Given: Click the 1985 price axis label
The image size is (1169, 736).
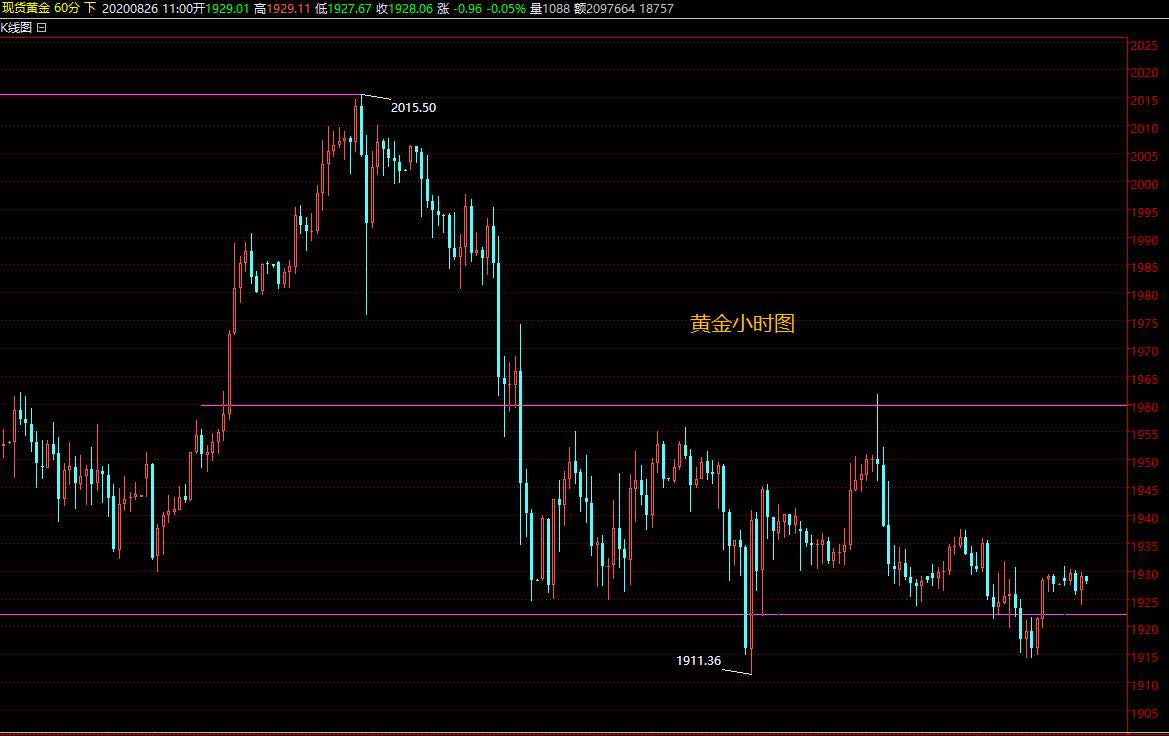Looking at the screenshot, I should [x=1144, y=268].
